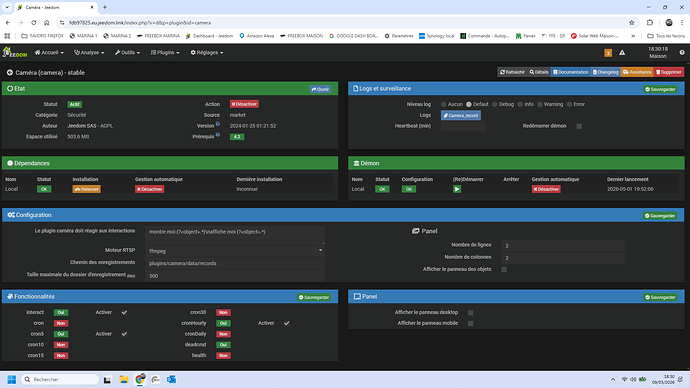Image resolution: width=690 pixels, height=388 pixels.
Task: Open Chrome from the taskbar
Action: 140,379
